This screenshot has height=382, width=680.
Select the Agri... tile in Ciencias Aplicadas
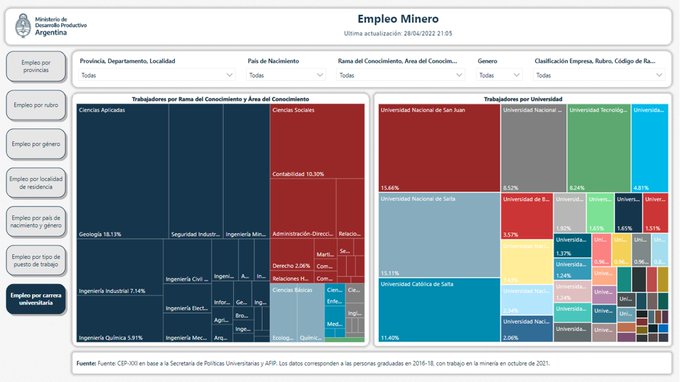point(222,316)
